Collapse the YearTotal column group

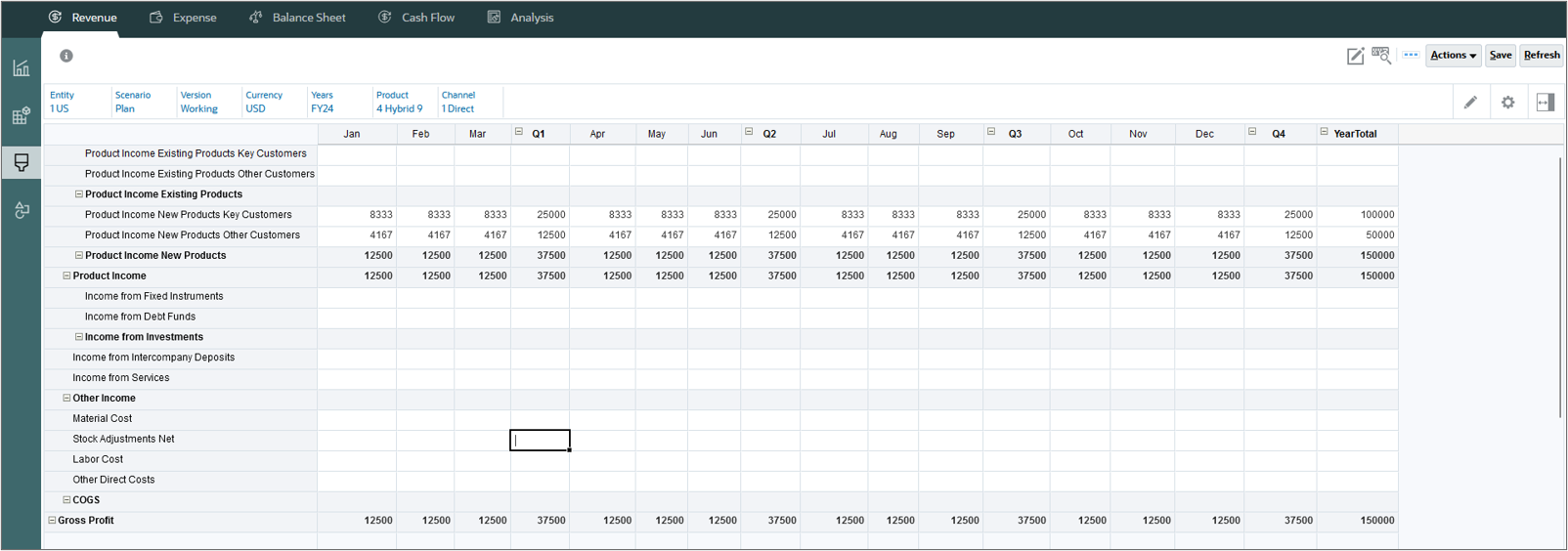pos(1325,132)
